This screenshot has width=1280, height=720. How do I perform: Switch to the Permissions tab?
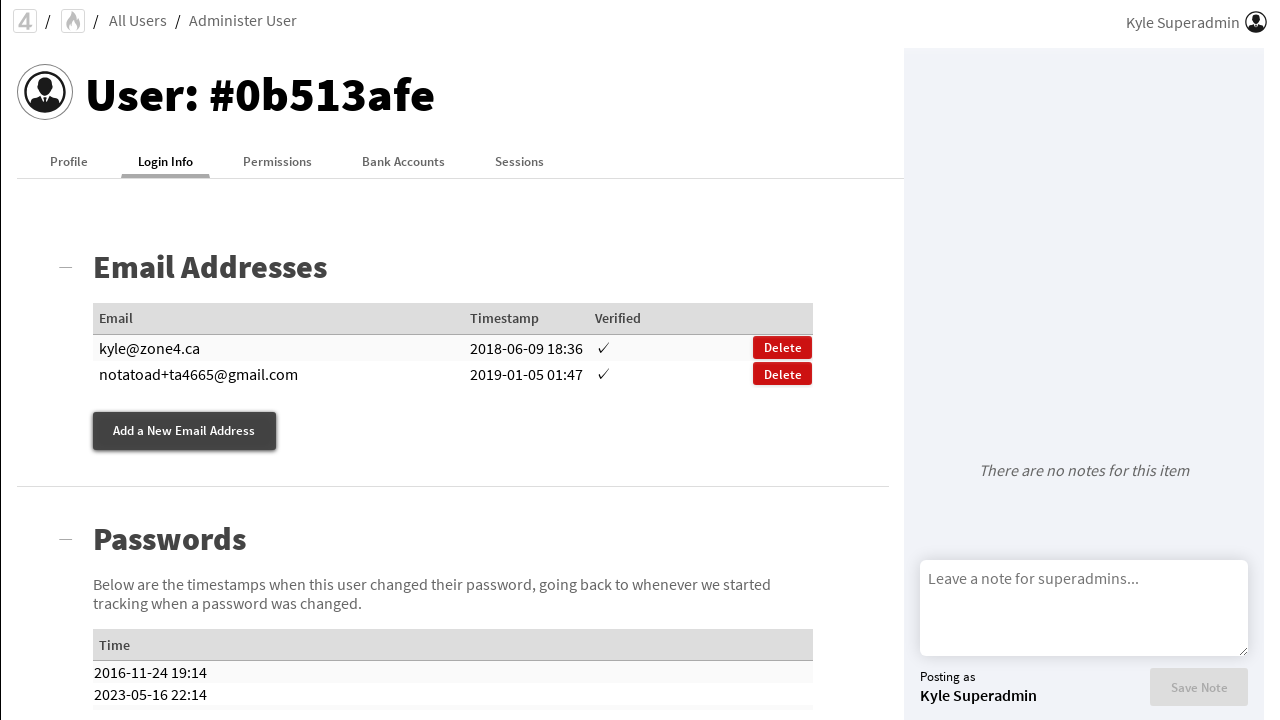[277, 162]
